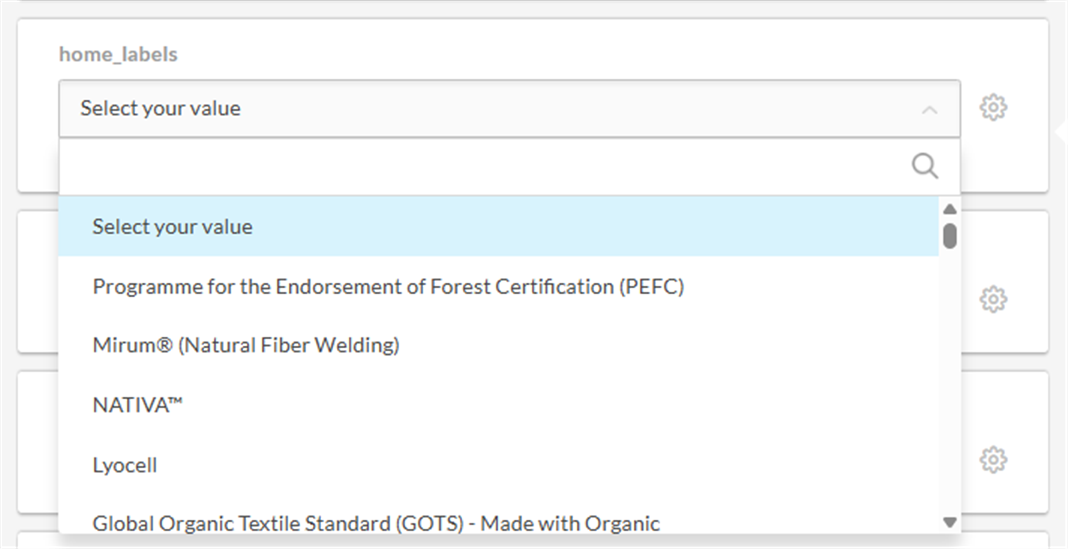
Task: Choose the highlighted 'Select your value' option
Action: 172,227
